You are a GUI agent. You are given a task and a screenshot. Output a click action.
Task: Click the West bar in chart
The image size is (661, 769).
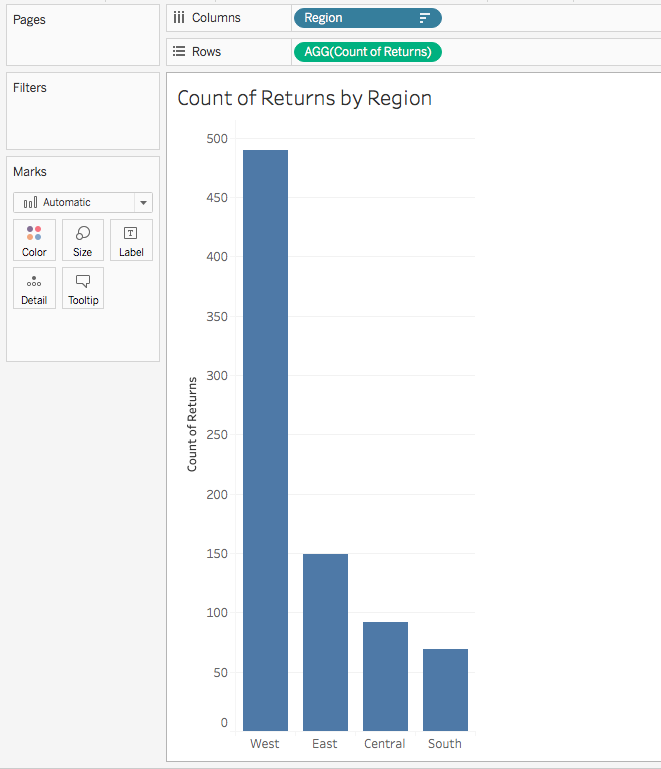click(265, 440)
